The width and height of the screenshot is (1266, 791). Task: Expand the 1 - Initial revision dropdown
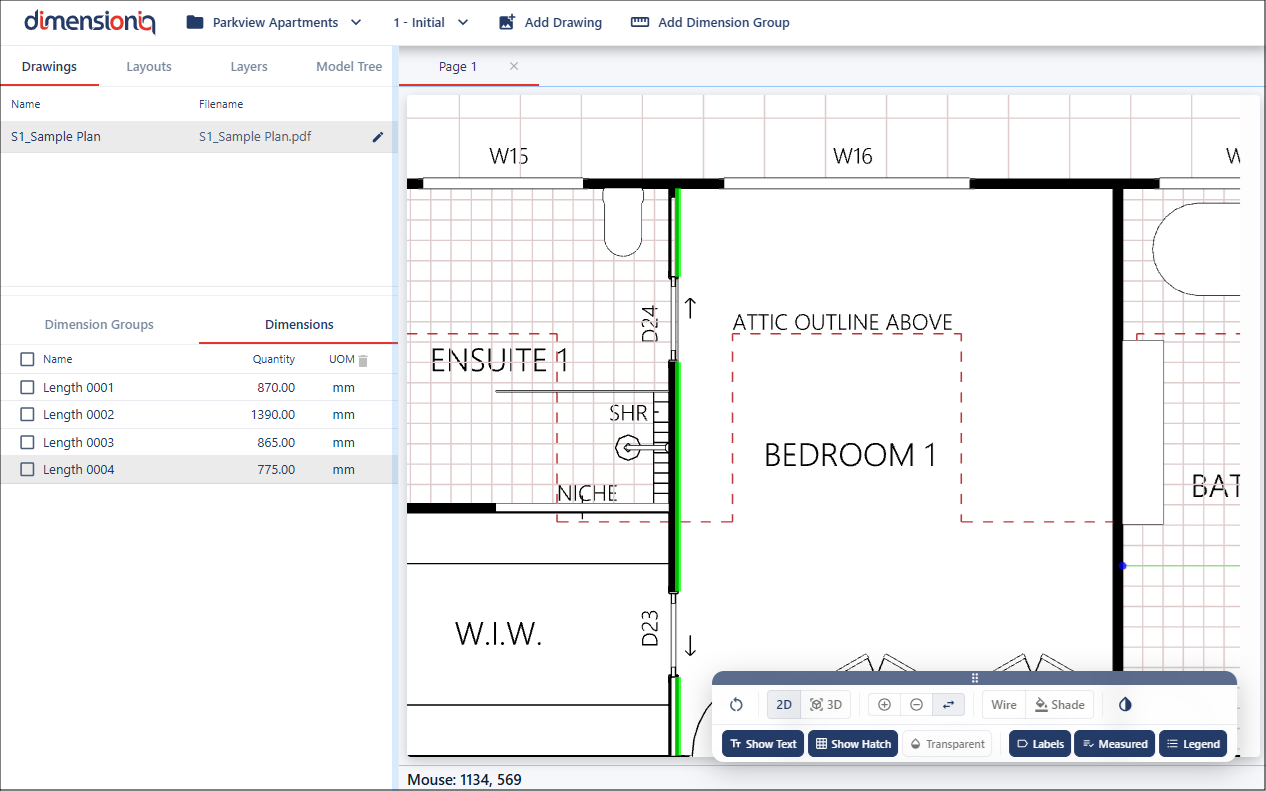[431, 22]
